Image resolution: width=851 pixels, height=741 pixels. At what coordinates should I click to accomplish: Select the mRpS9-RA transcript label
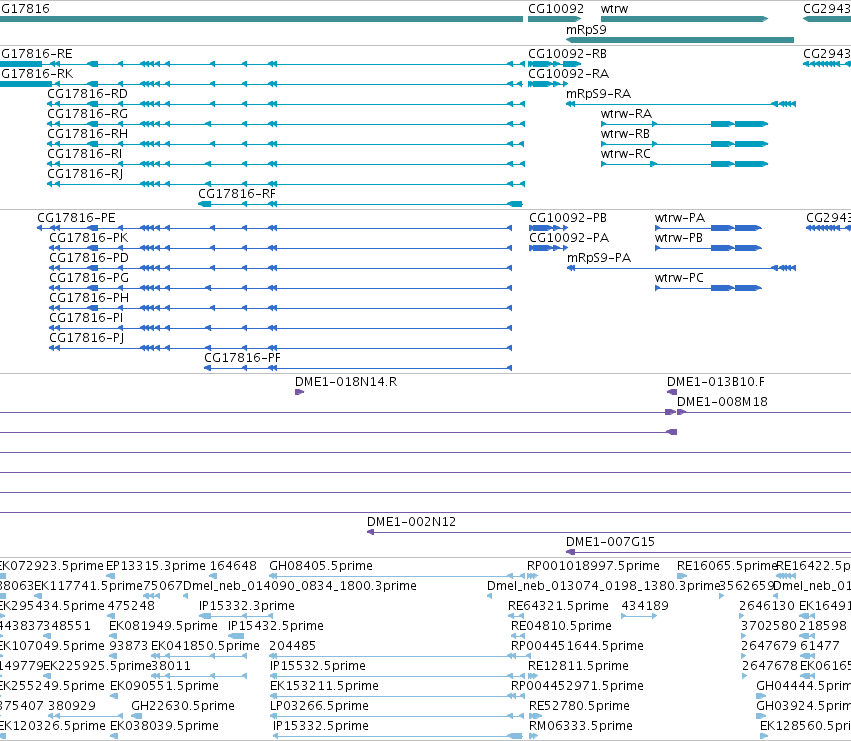coord(599,94)
